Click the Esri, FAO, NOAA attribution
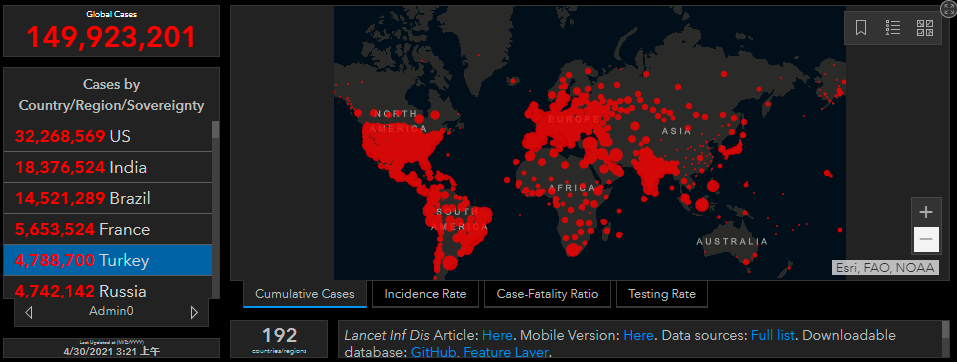The image size is (957, 362). coord(884,267)
